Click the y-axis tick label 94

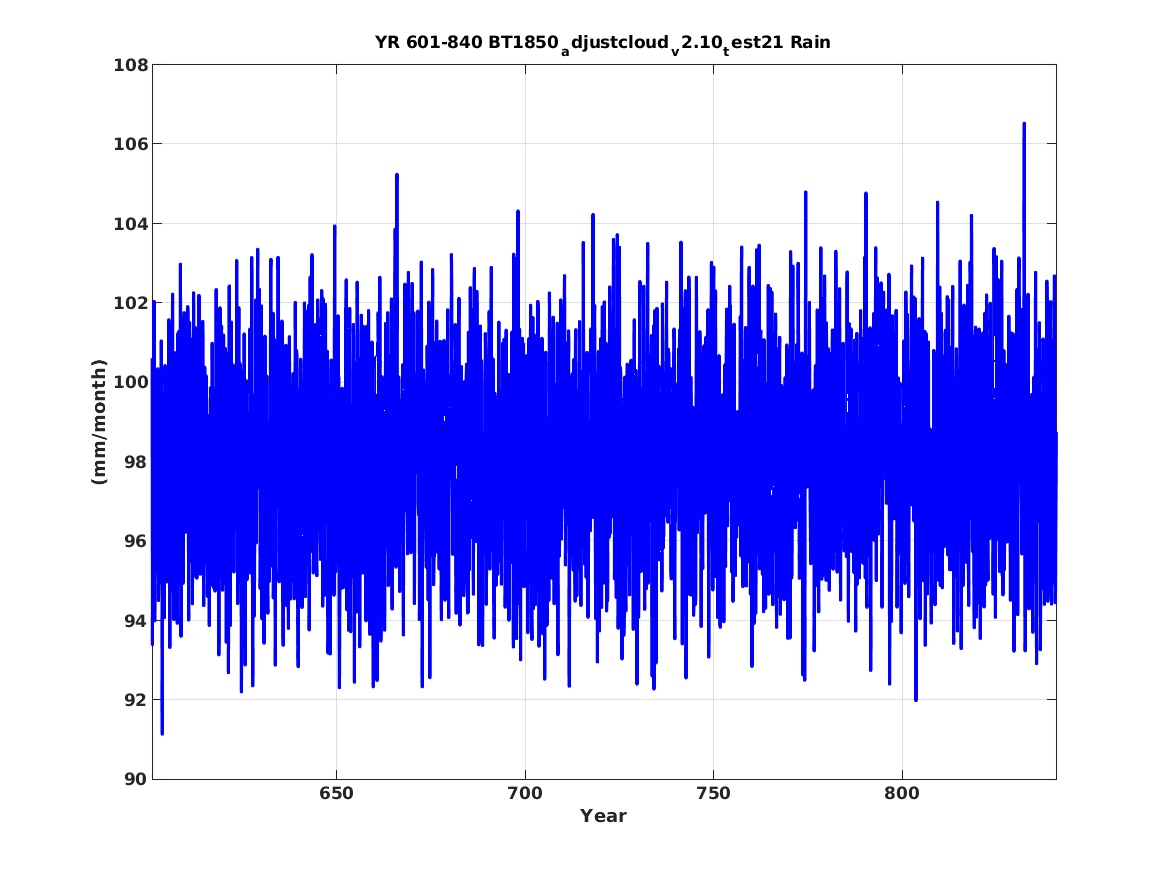(135, 621)
